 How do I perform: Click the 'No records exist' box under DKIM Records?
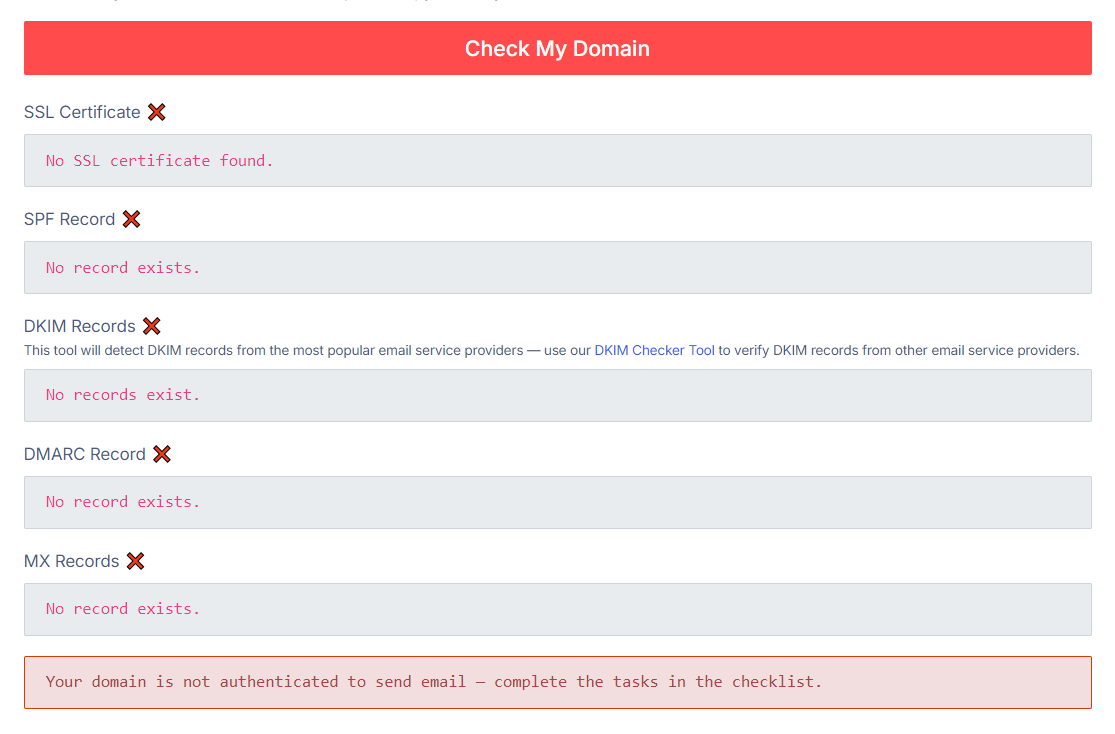point(557,394)
